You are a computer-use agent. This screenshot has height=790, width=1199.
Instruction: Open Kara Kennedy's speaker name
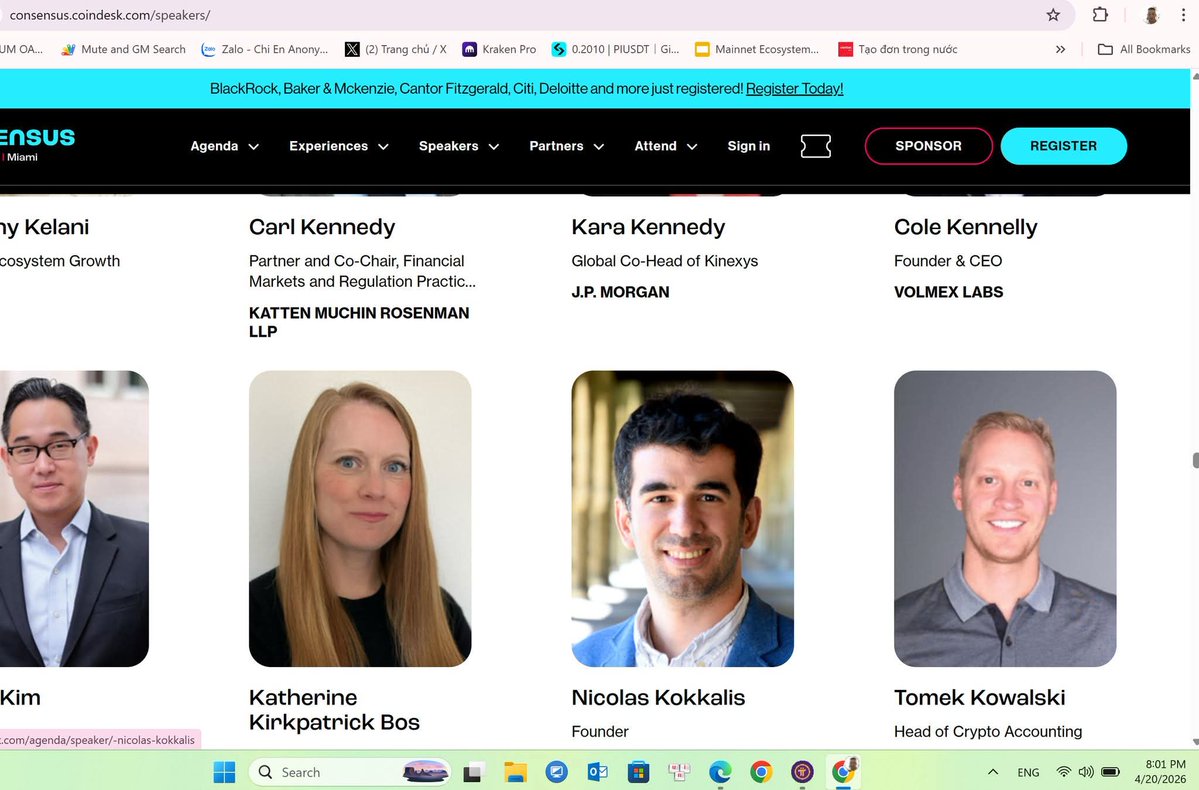click(x=648, y=227)
